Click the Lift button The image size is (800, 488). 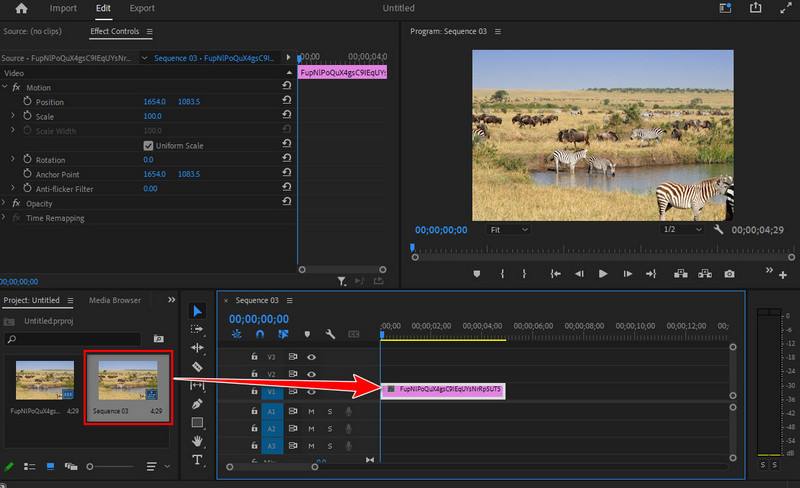[x=680, y=274]
